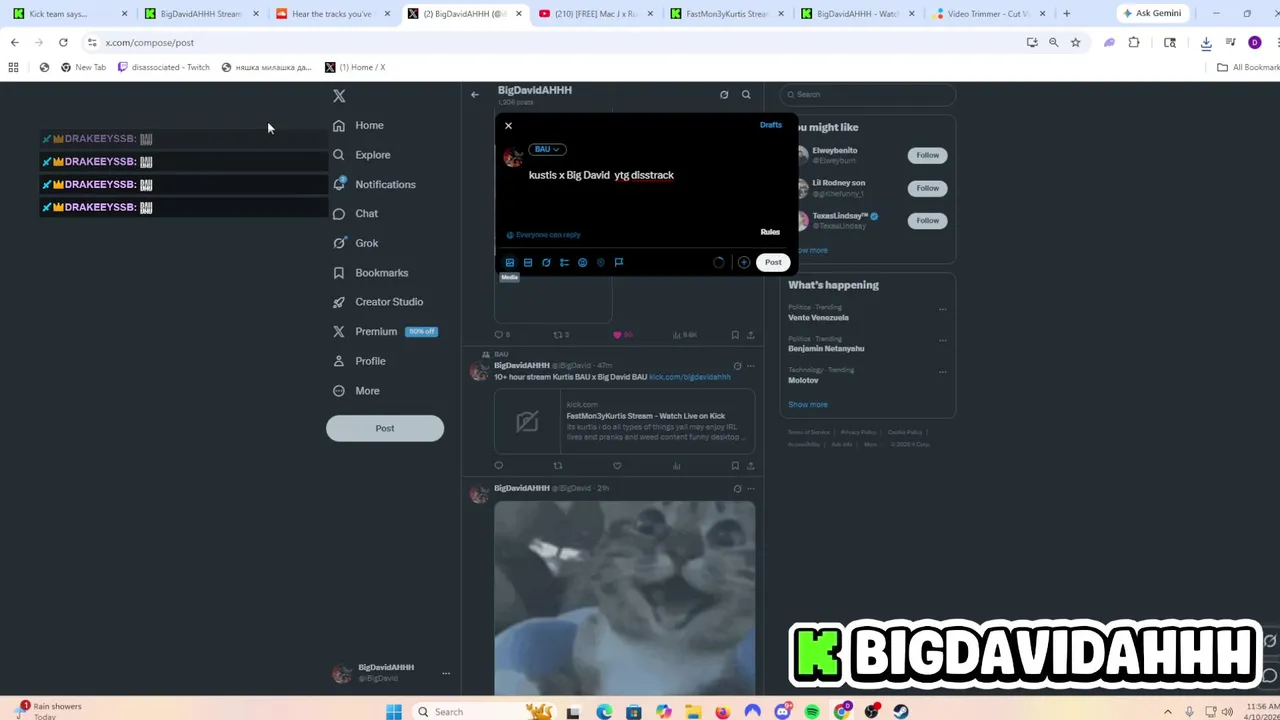This screenshot has height=720, width=1280.
Task: Open Molotov trend
Action: (803, 381)
